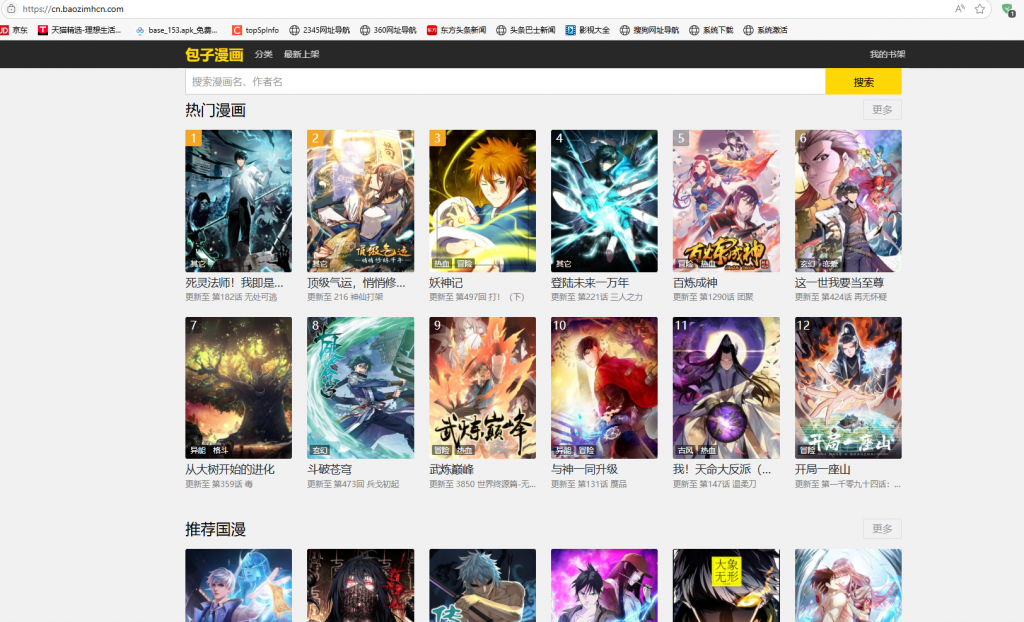Open the base_153.apk bookmark

176,30
